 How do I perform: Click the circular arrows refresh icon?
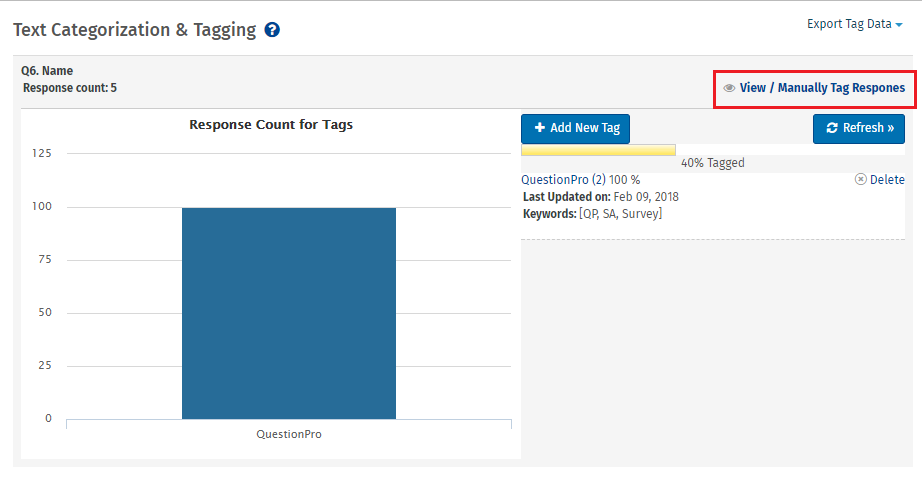pos(832,128)
